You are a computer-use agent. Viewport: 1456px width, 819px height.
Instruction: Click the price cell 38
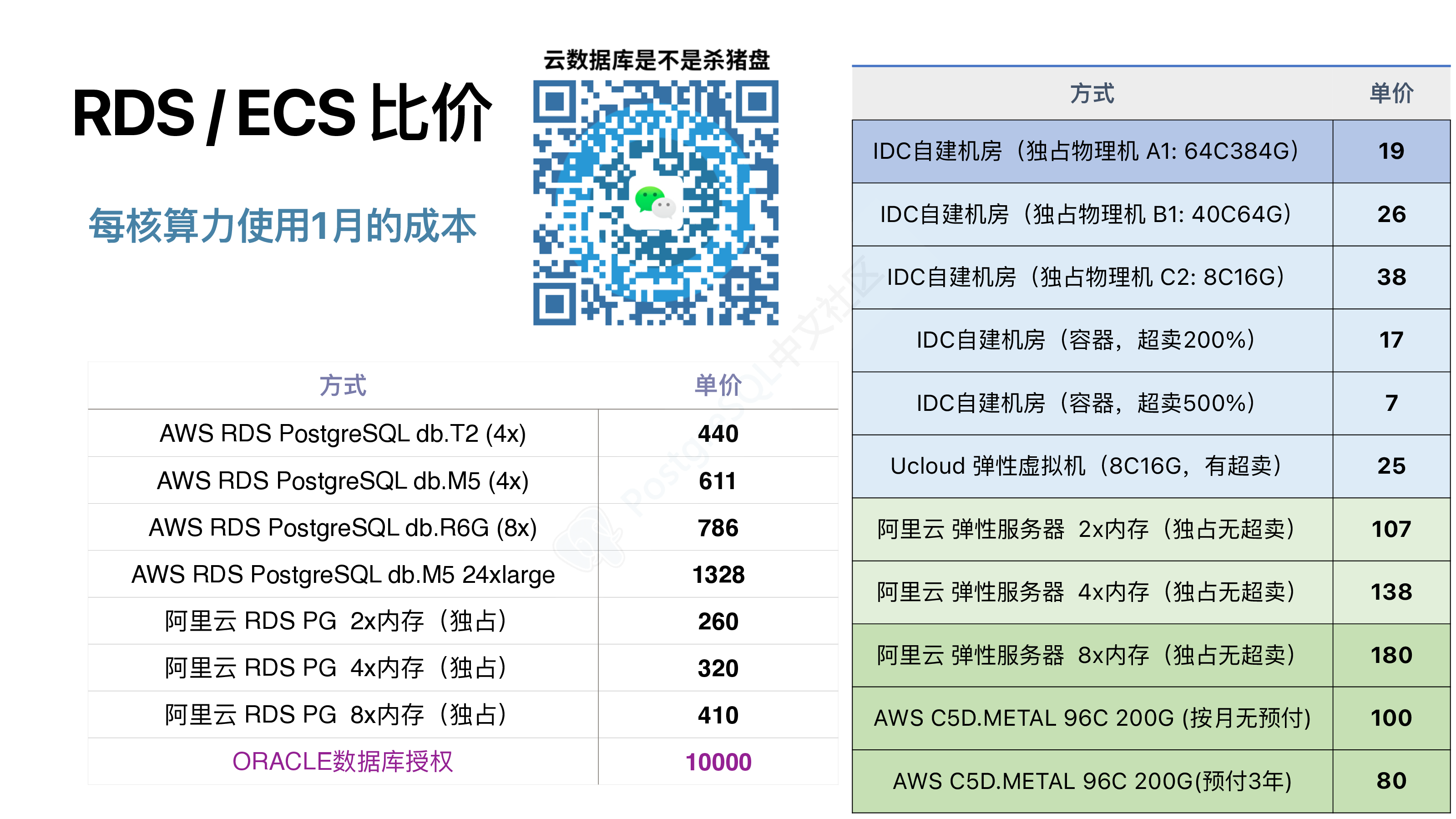coord(1391,277)
